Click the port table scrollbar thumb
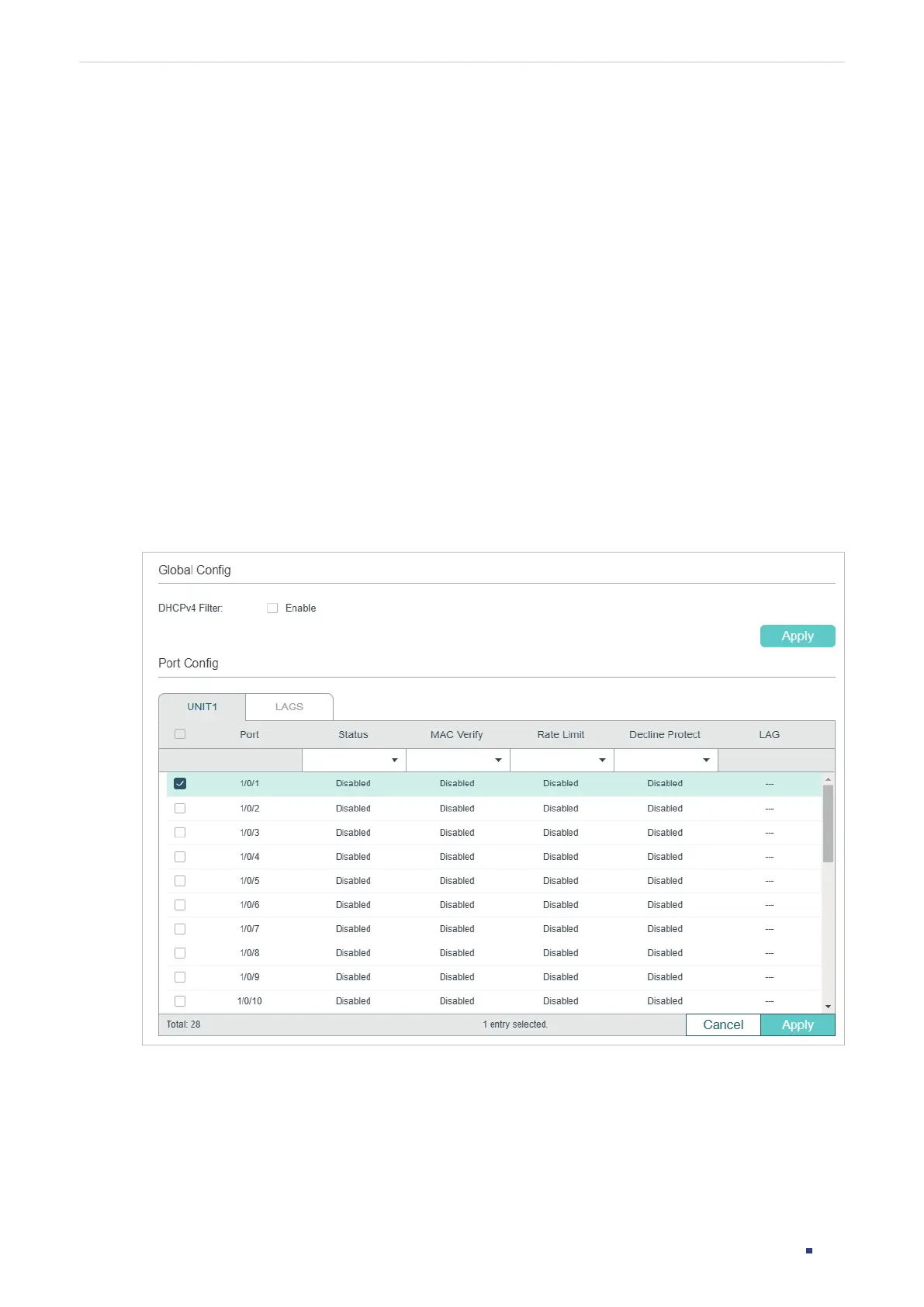Screen dimensions: 924x1307 point(828,823)
